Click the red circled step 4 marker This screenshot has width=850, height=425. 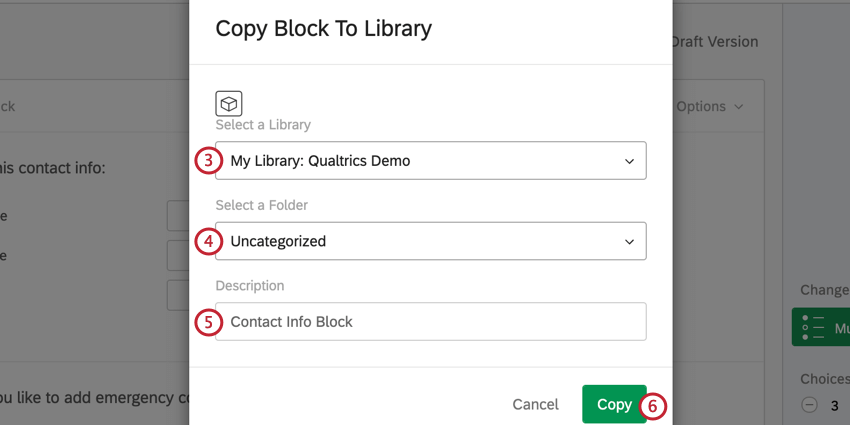[x=207, y=241]
